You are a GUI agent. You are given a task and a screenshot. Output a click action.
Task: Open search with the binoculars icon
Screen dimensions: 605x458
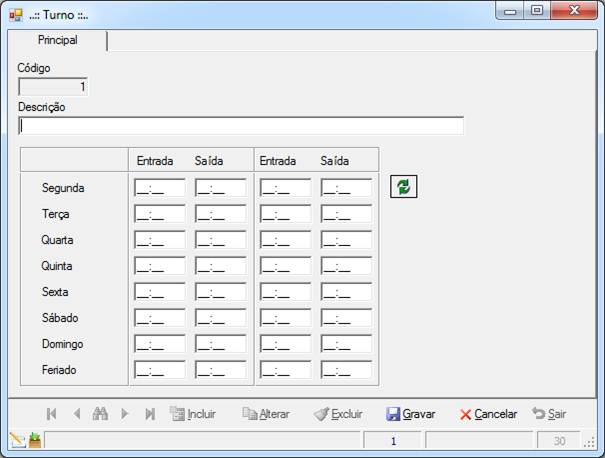tap(100, 414)
